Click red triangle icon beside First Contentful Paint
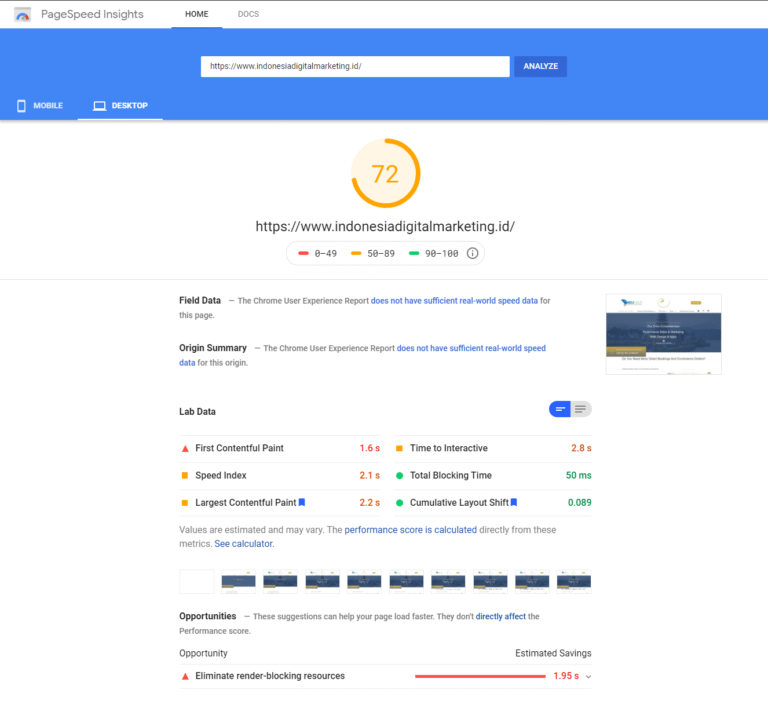Viewport: 768px width, 708px height. [185, 448]
